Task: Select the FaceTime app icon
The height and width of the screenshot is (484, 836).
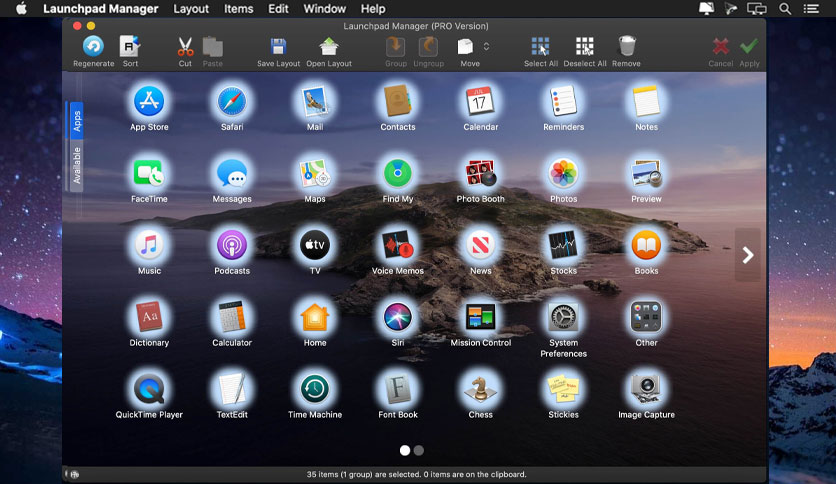Action: (149, 173)
